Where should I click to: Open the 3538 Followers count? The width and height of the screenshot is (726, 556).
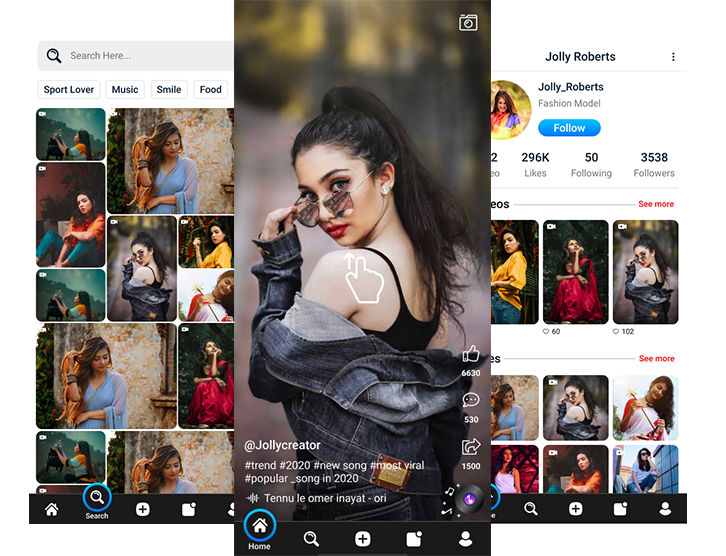654,164
